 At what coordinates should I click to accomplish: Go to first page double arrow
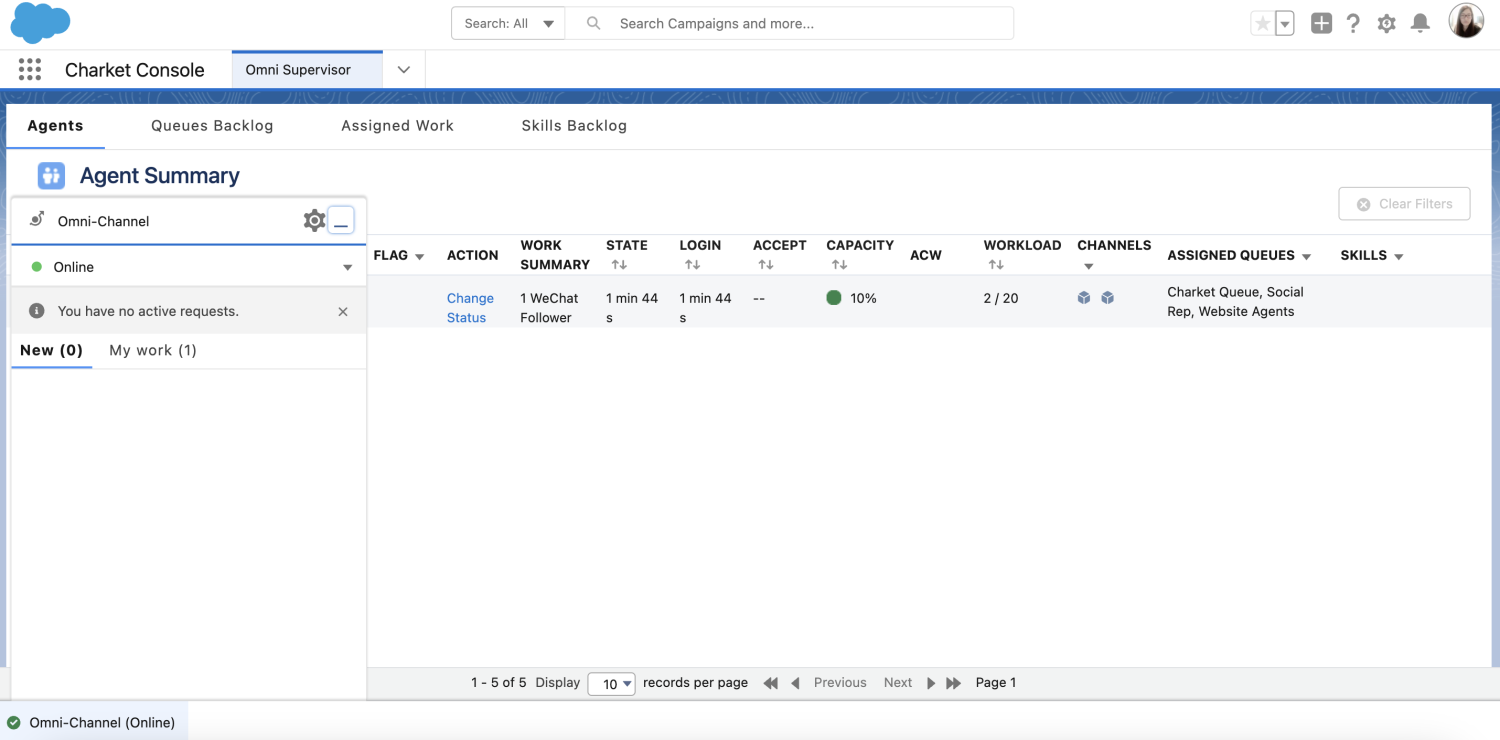click(x=770, y=683)
